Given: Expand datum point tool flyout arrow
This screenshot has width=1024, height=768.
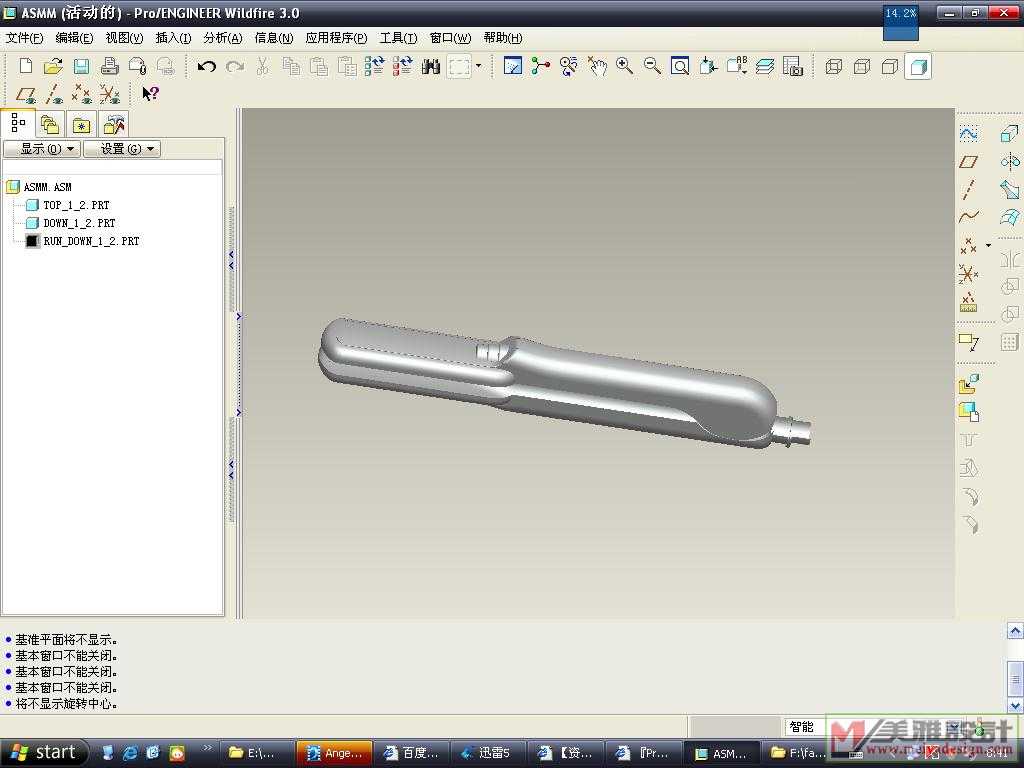Looking at the screenshot, I should pos(988,246).
